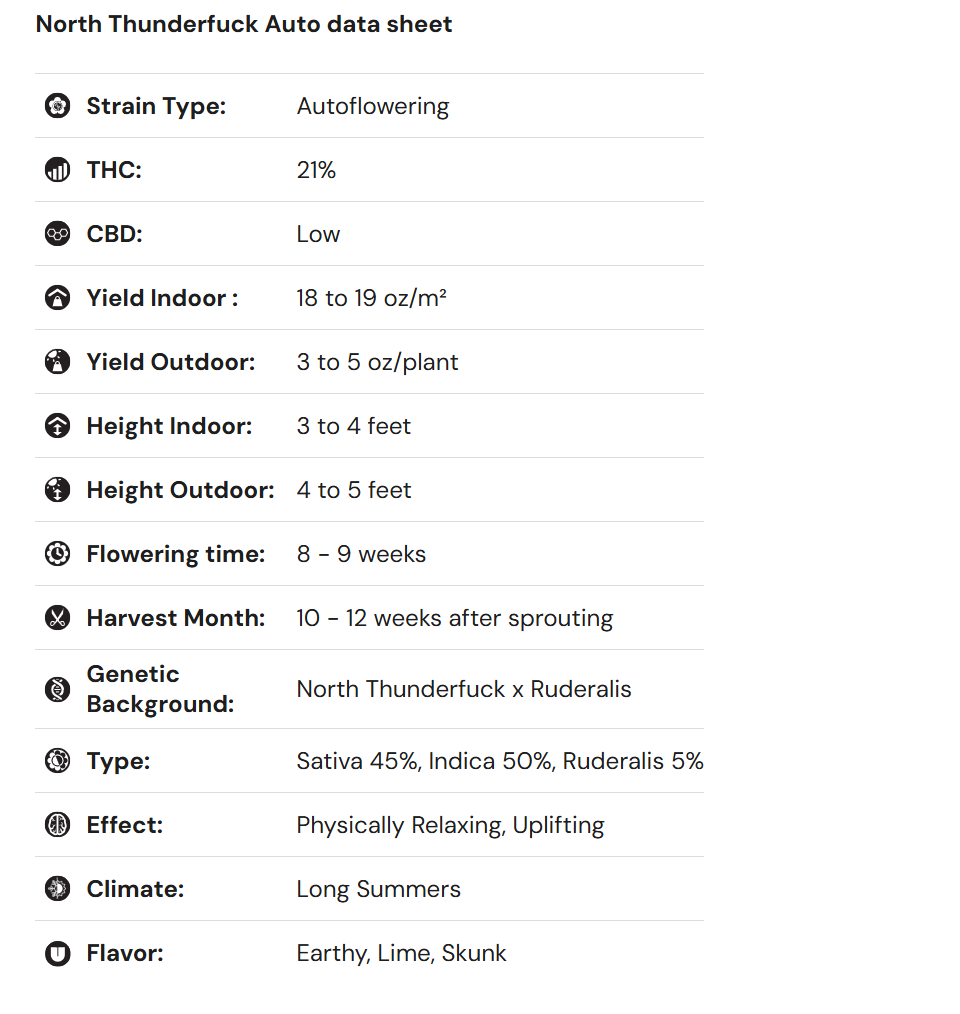Select the 'Autoflowering' strain type value
The height and width of the screenshot is (1014, 960).
[x=373, y=106]
